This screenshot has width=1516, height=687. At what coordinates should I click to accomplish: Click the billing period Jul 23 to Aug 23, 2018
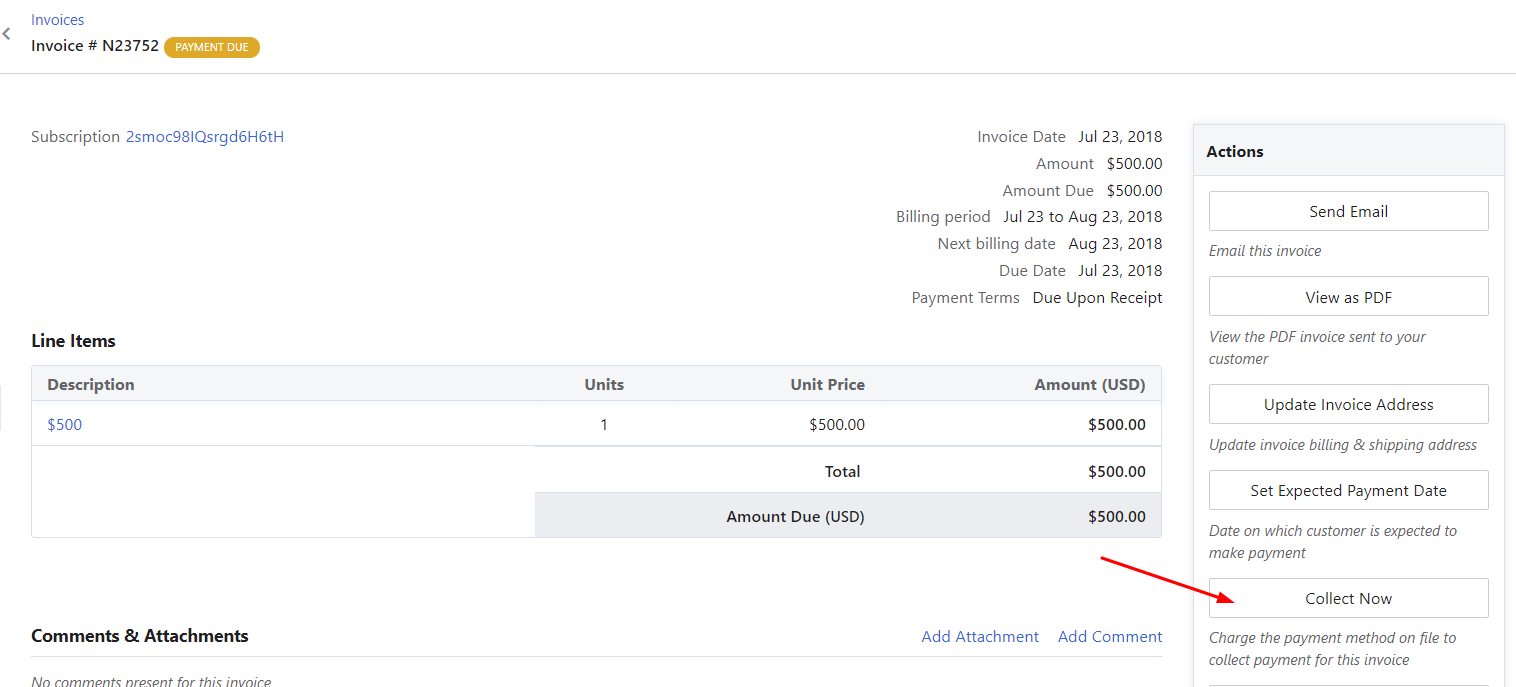click(x=1083, y=217)
